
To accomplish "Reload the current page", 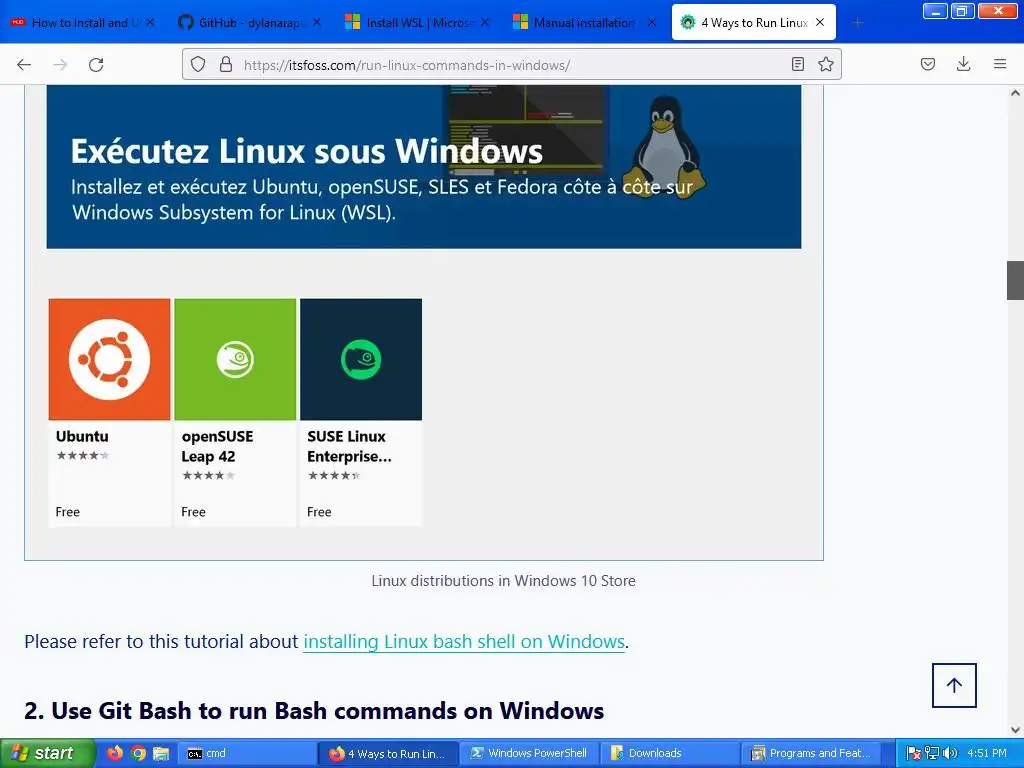I will tap(96, 64).
